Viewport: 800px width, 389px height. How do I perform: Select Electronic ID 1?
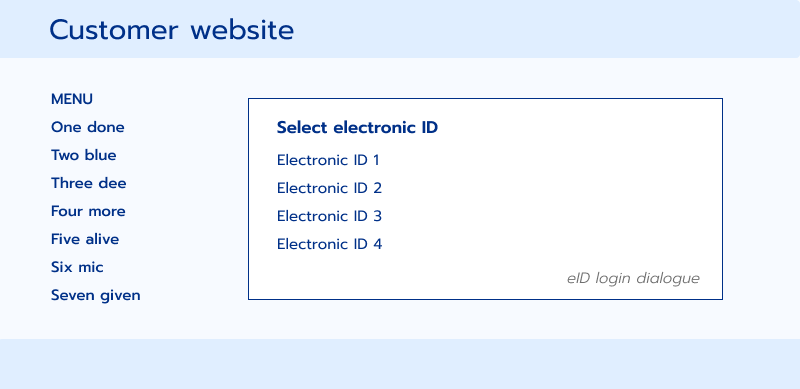tap(328, 160)
